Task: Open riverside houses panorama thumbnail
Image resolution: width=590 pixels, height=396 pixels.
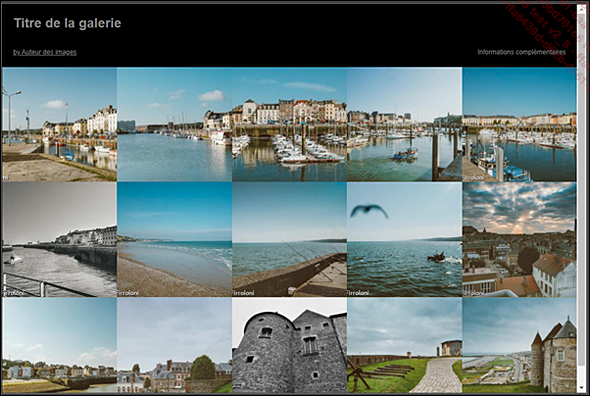Action: [x=59, y=346]
